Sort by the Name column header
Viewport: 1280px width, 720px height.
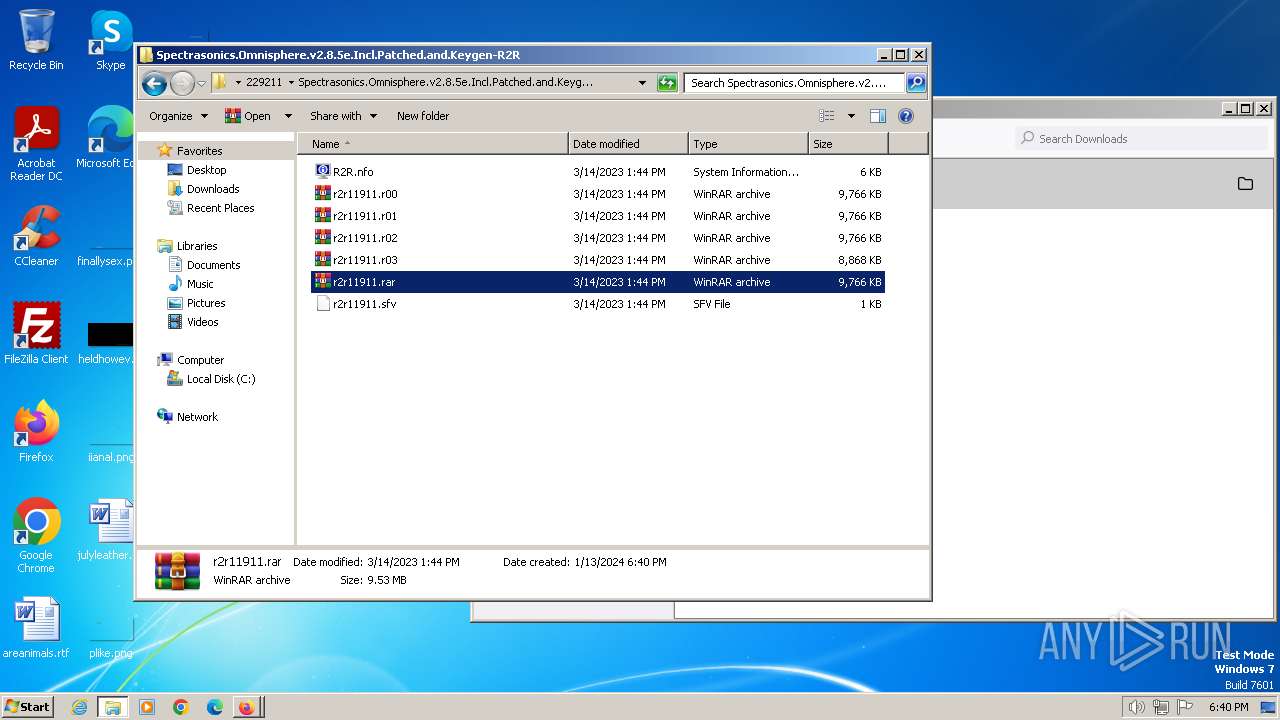coord(433,144)
